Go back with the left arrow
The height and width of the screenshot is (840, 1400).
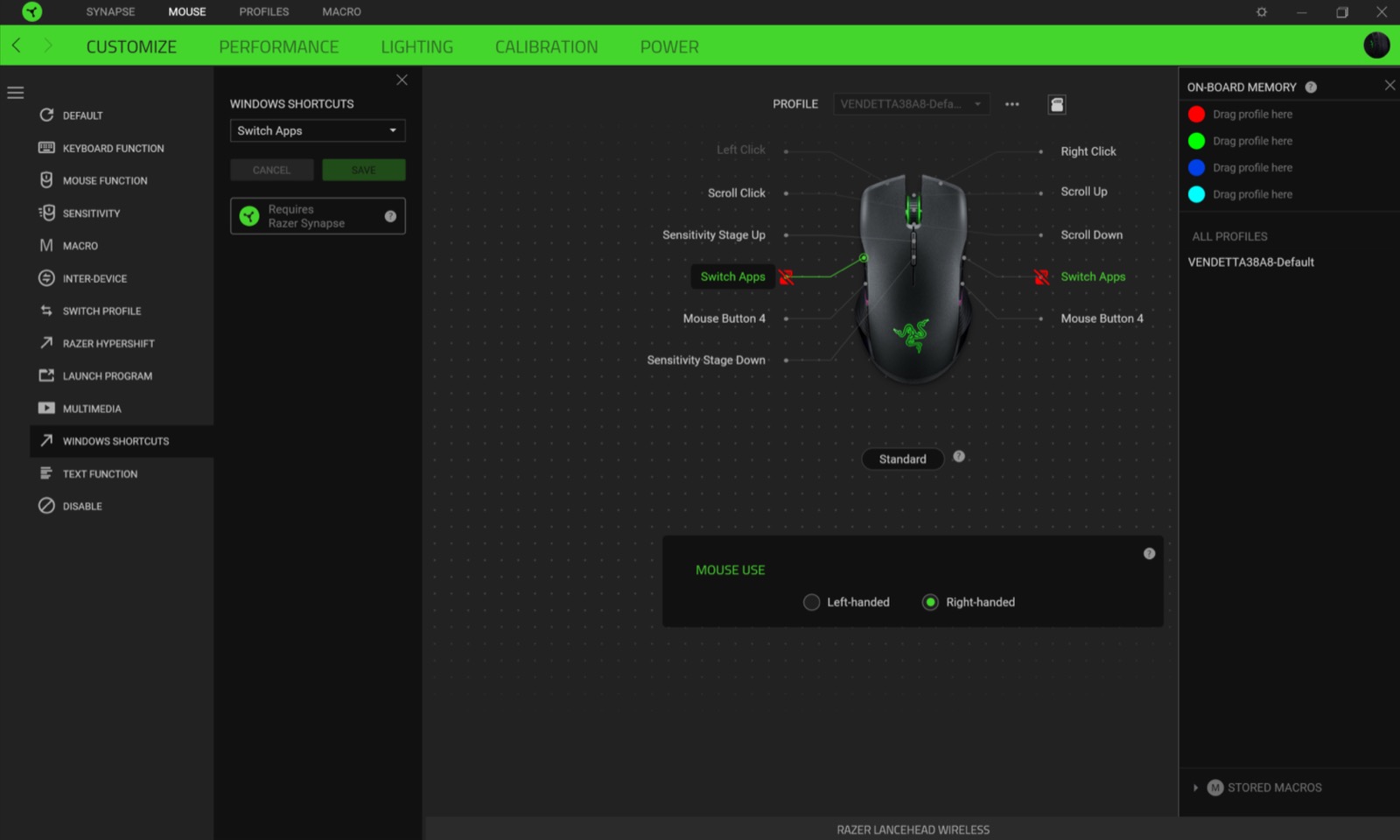tap(17, 45)
